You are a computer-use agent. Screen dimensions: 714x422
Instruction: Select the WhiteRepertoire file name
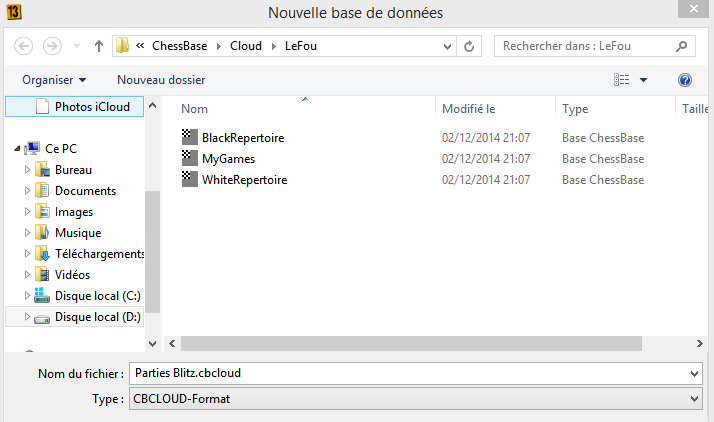click(x=245, y=179)
